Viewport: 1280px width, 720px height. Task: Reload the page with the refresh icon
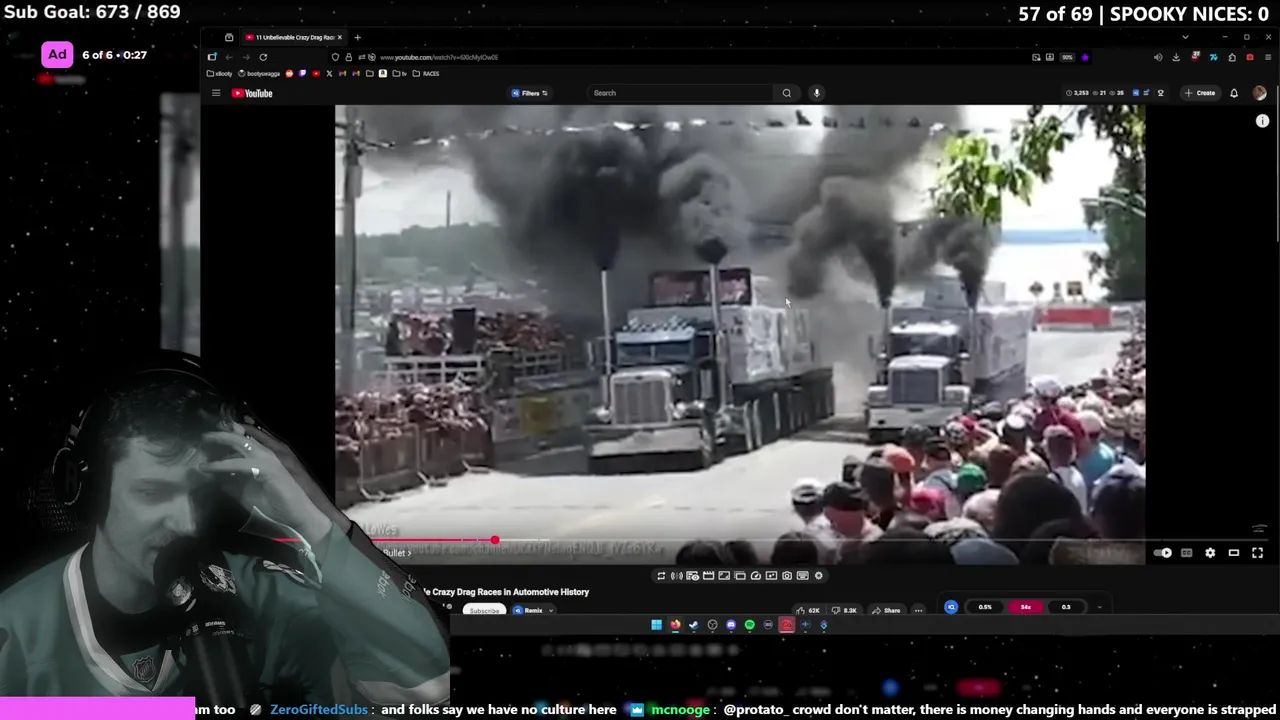263,57
